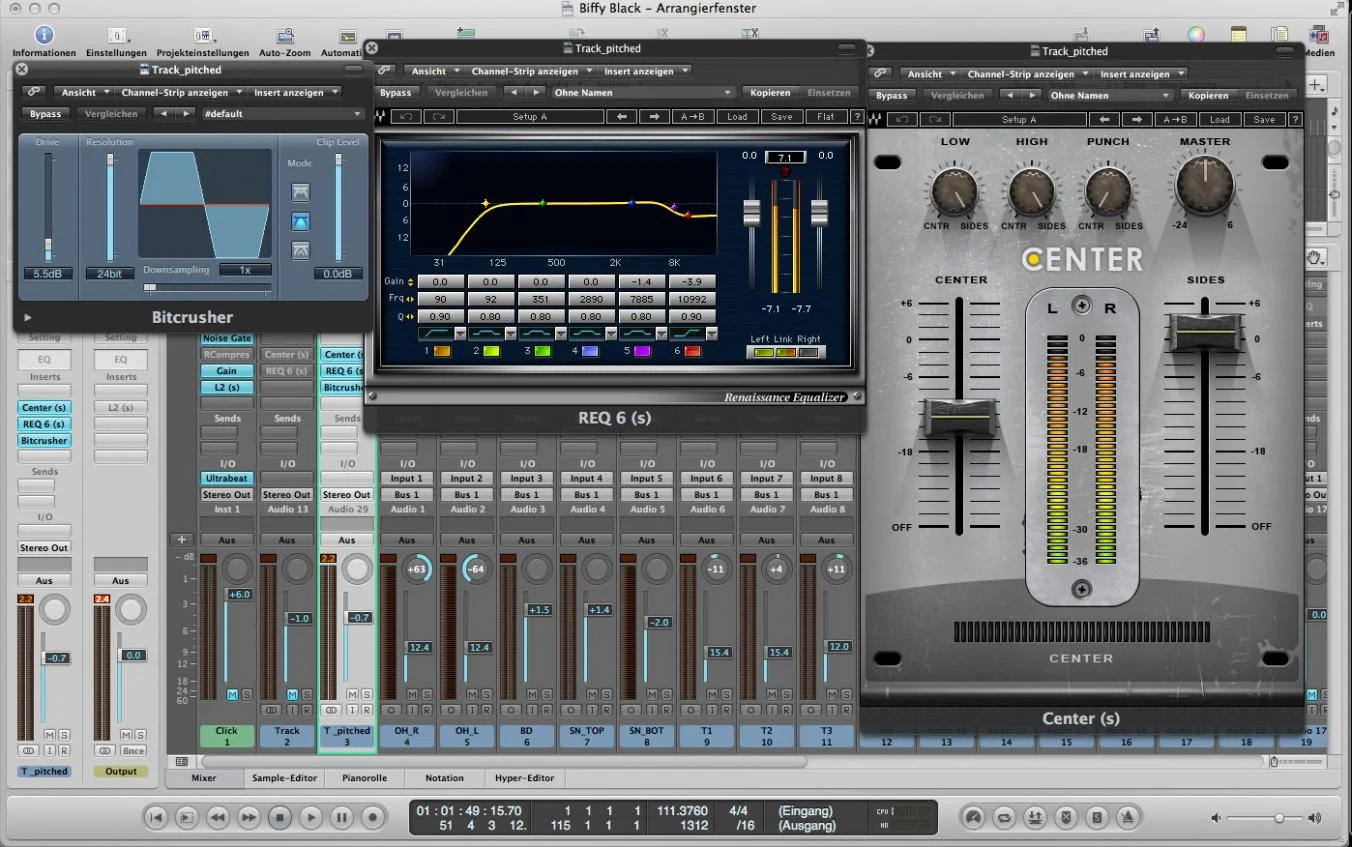1352x847 pixels.
Task: Click the REQ 6 undo arrow icon
Action: 407,117
